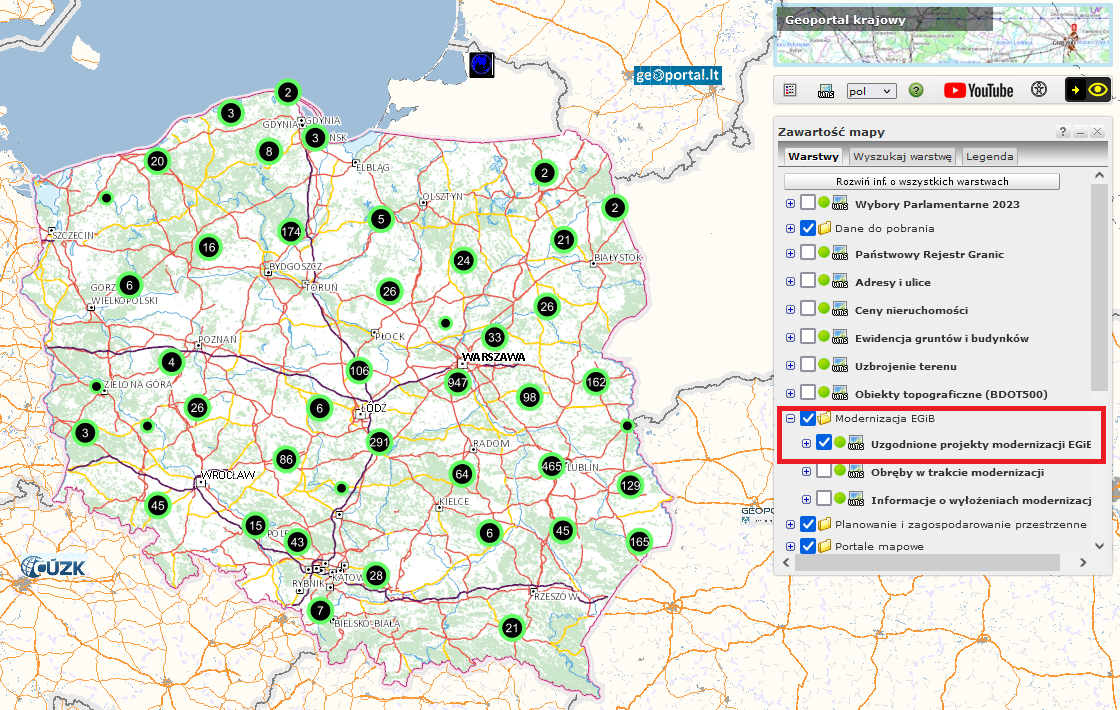
Task: Check the Obręby w trakcie modernizacji layer
Action: click(824, 471)
